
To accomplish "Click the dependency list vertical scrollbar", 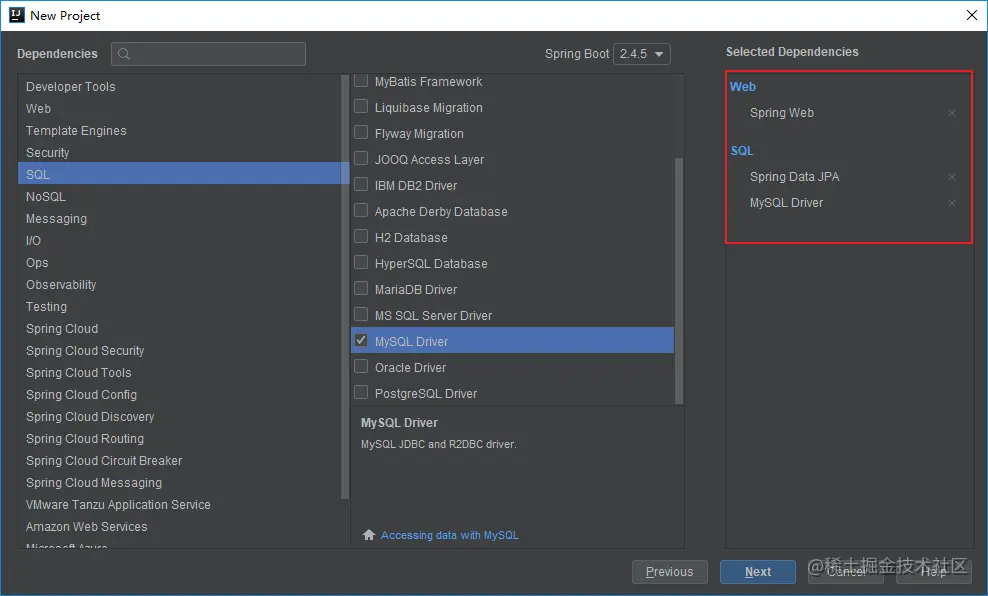I will coord(679,280).
